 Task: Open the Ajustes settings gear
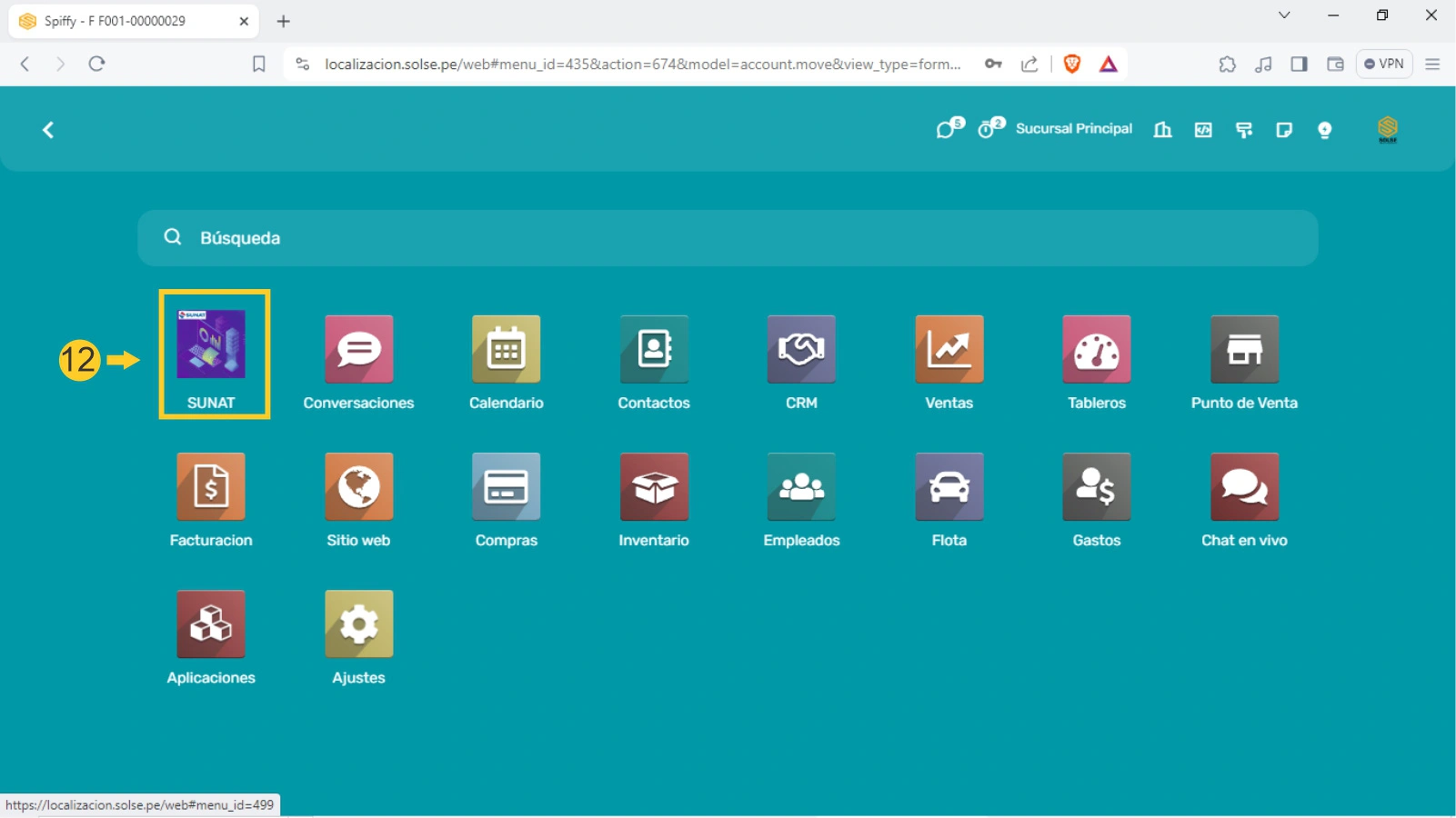(x=358, y=624)
